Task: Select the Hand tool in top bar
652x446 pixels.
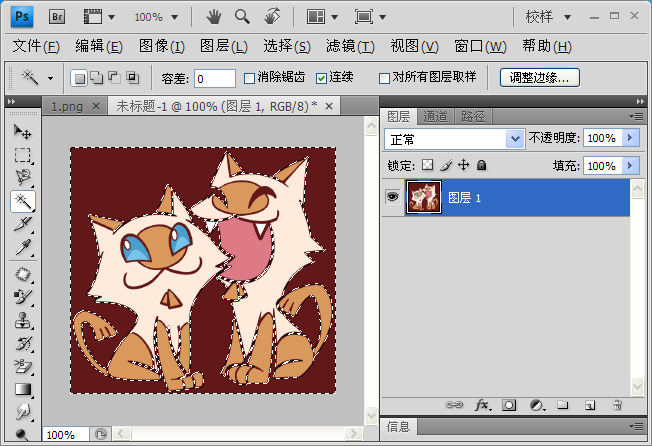Action: point(214,17)
